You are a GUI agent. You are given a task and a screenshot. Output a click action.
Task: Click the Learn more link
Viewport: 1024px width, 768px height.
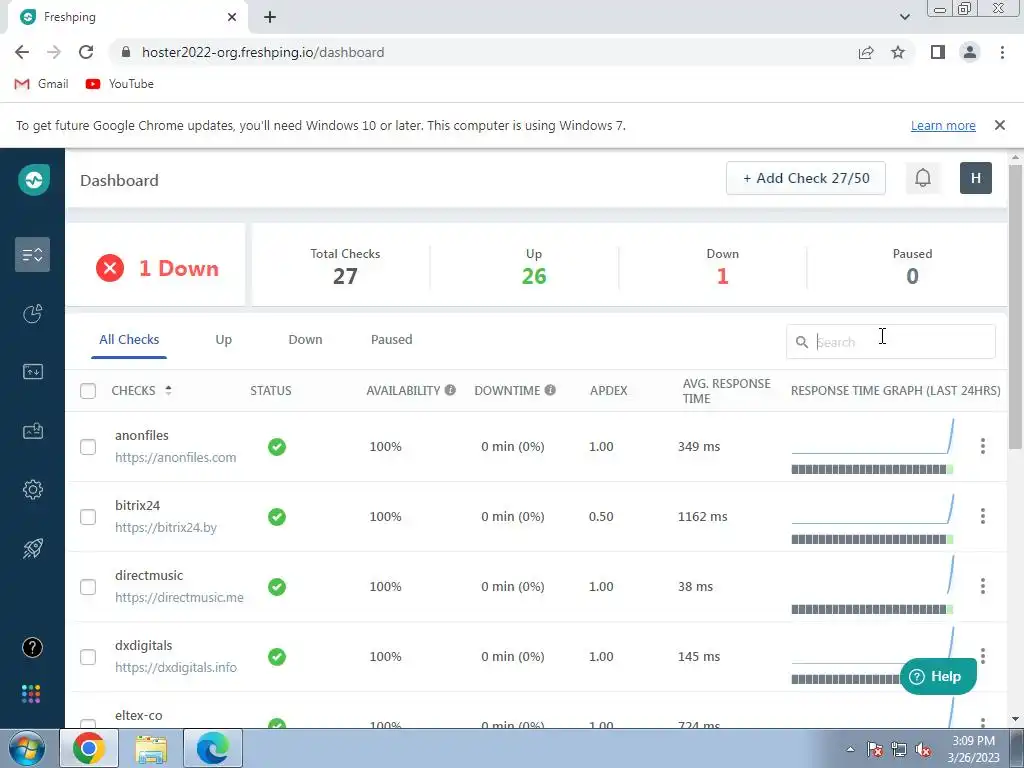(x=943, y=125)
